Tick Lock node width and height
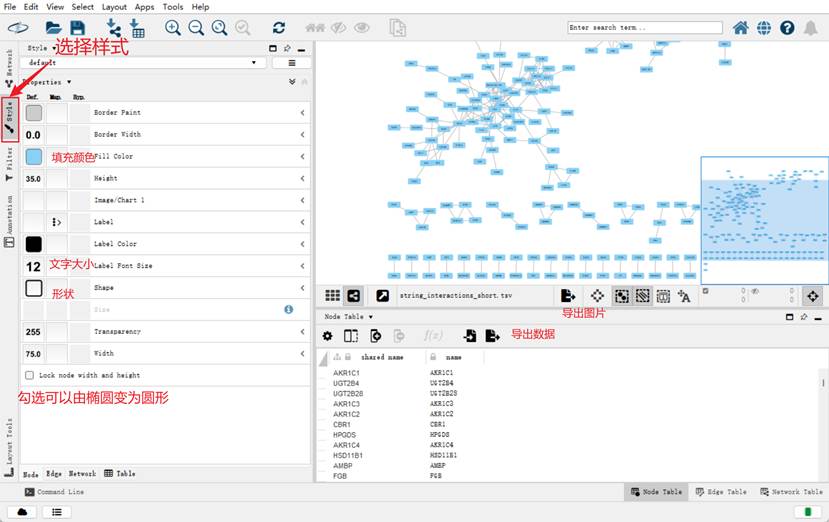The image size is (829, 522). [30, 375]
